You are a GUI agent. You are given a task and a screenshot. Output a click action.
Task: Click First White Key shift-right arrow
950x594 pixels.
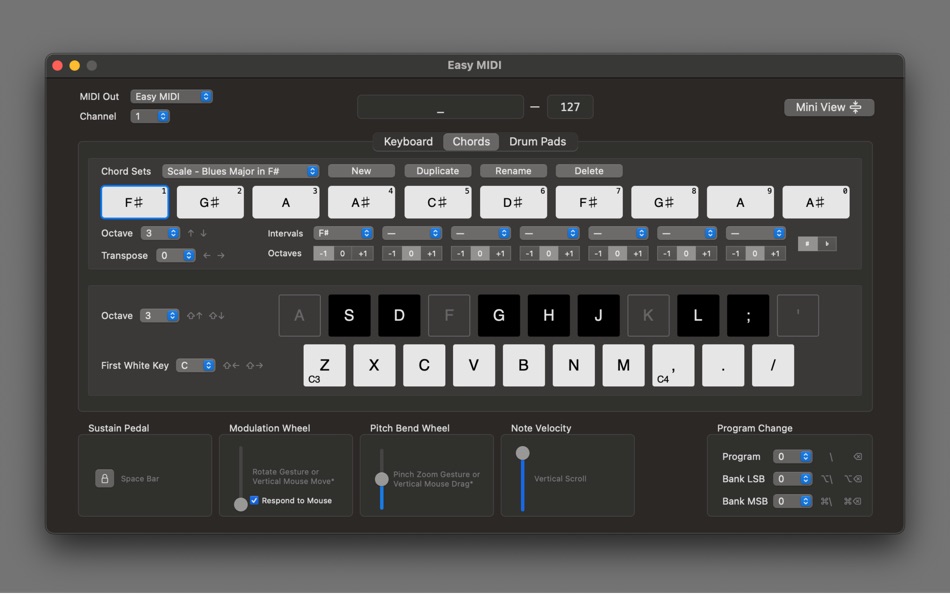254,365
